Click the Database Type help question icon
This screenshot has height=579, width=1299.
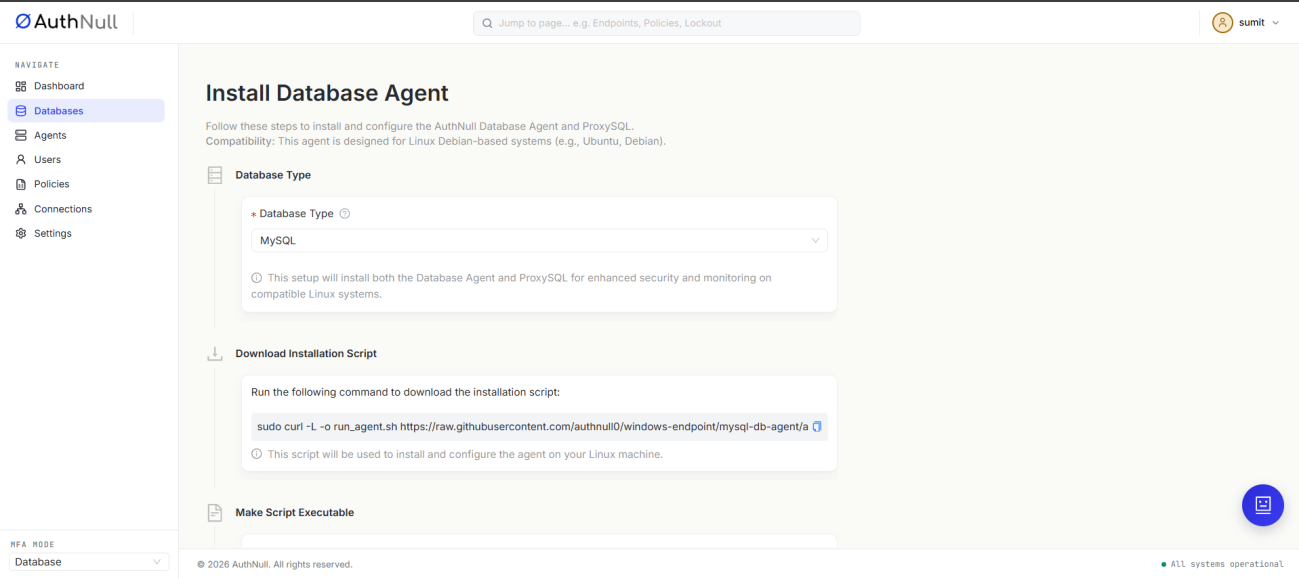[x=345, y=213]
